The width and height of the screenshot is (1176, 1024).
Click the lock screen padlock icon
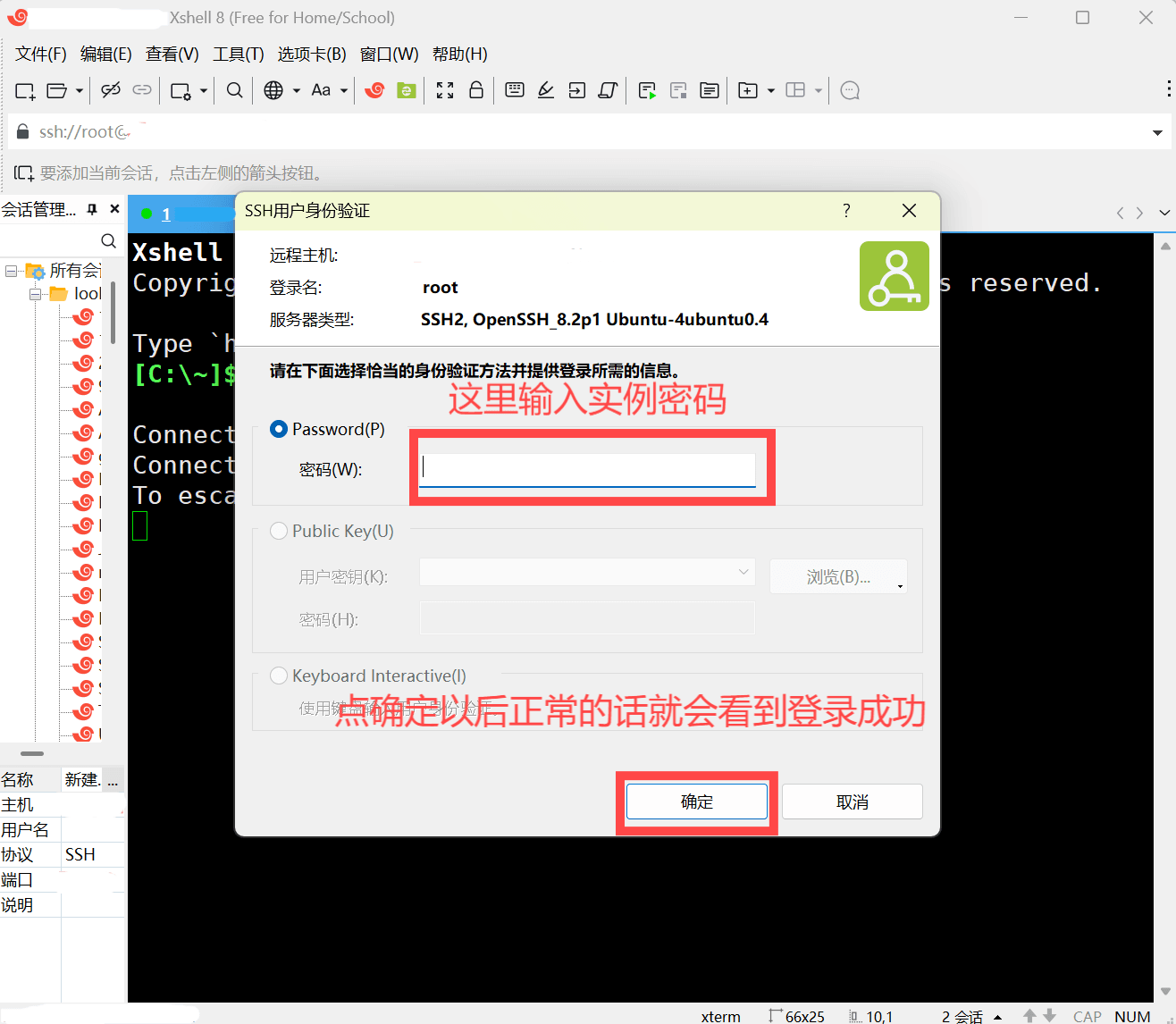tap(476, 90)
